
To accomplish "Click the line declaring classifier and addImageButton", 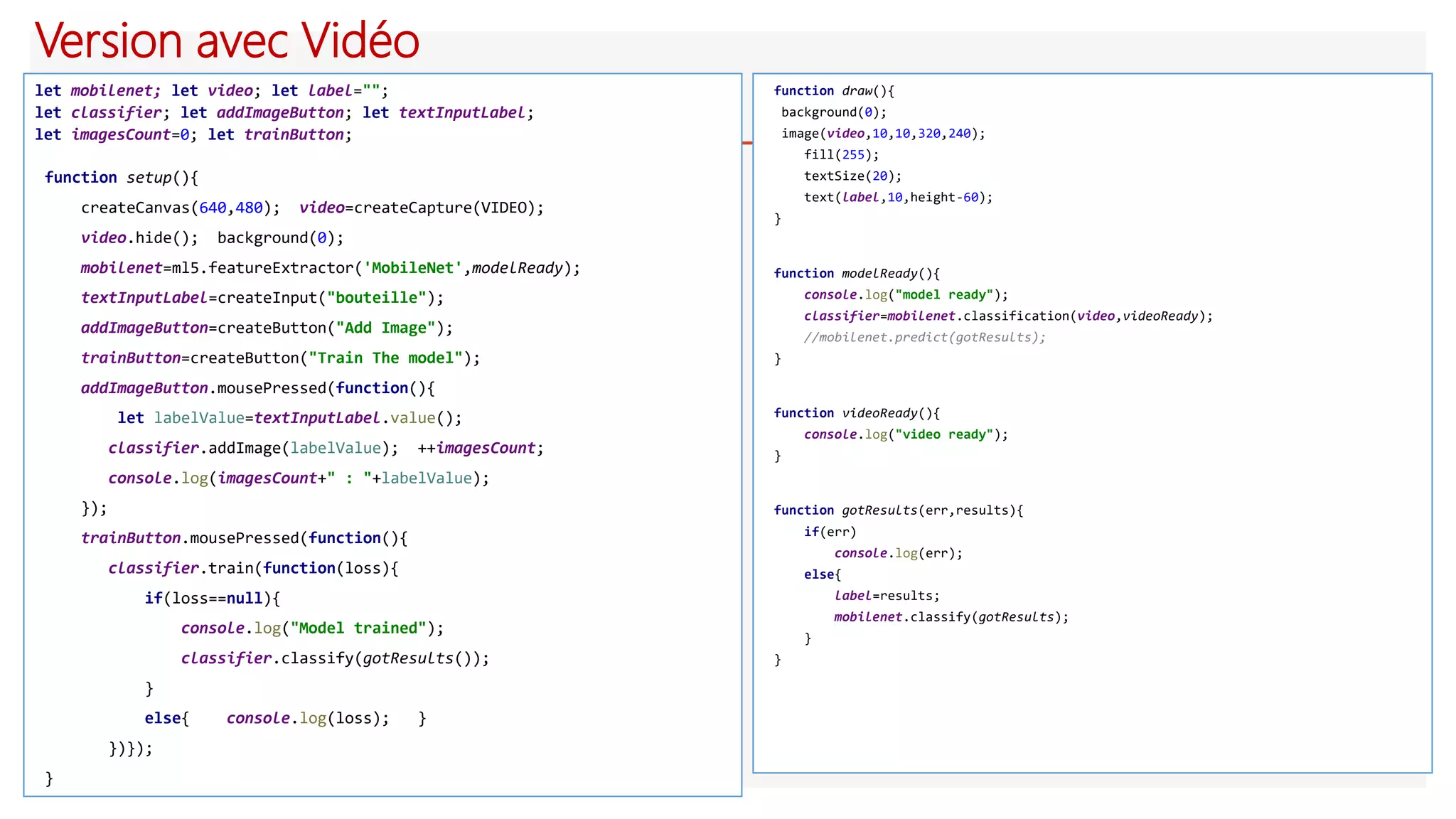I will 284,112.
